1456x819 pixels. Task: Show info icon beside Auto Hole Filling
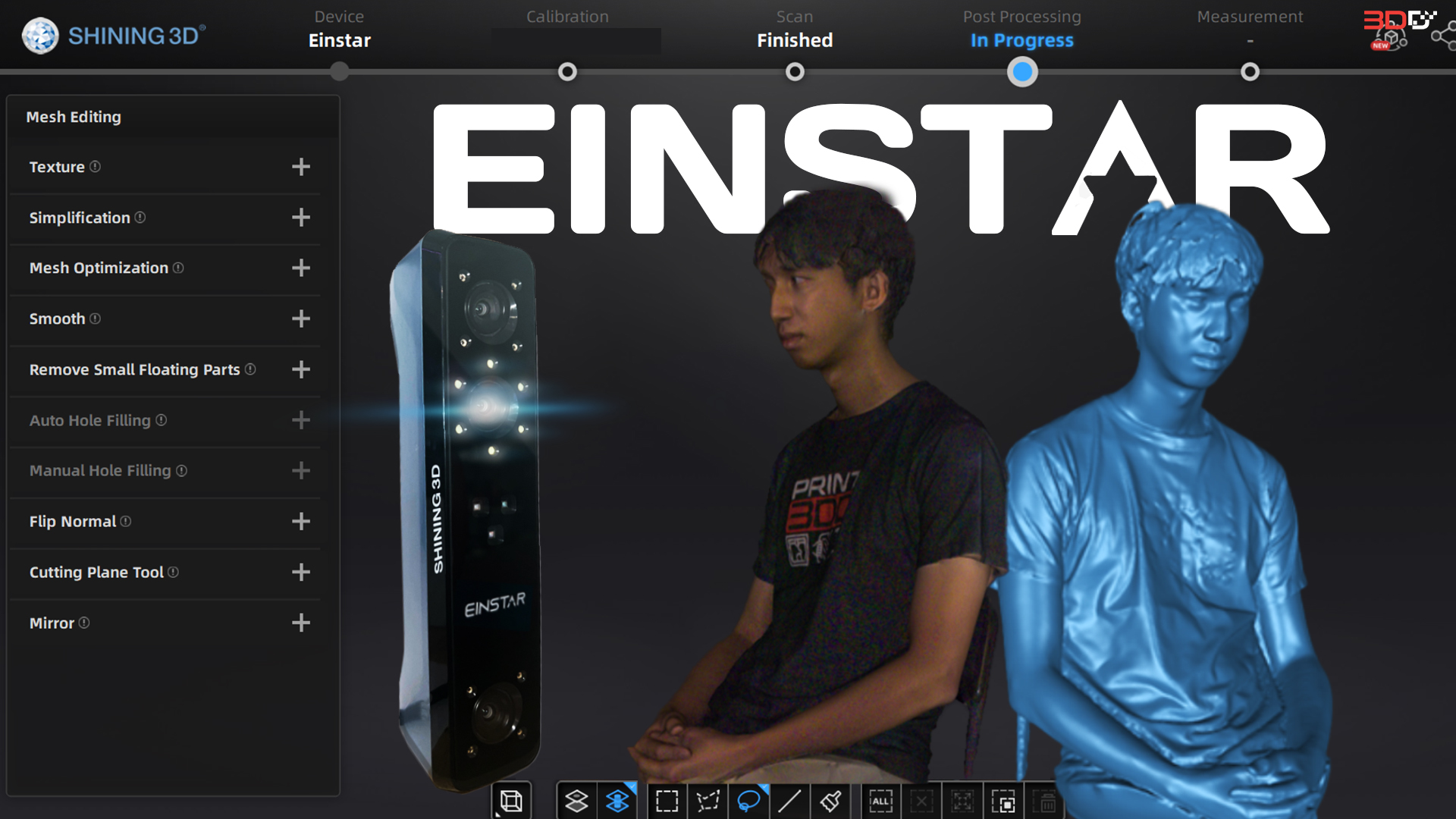(162, 419)
